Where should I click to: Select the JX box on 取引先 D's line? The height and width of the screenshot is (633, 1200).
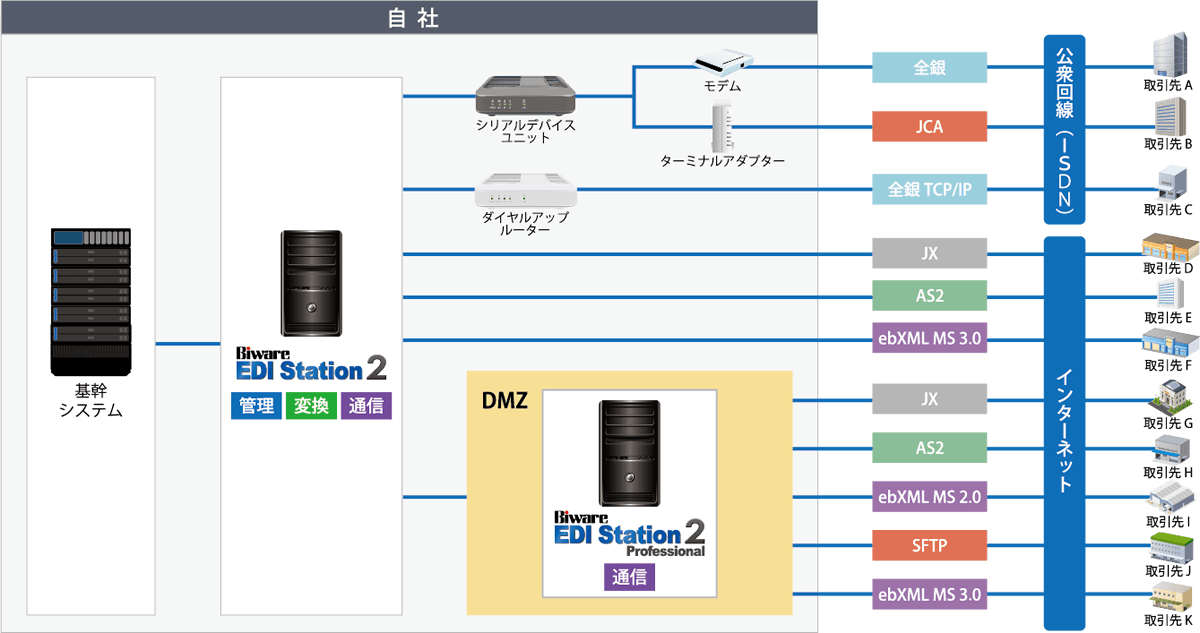coord(930,253)
